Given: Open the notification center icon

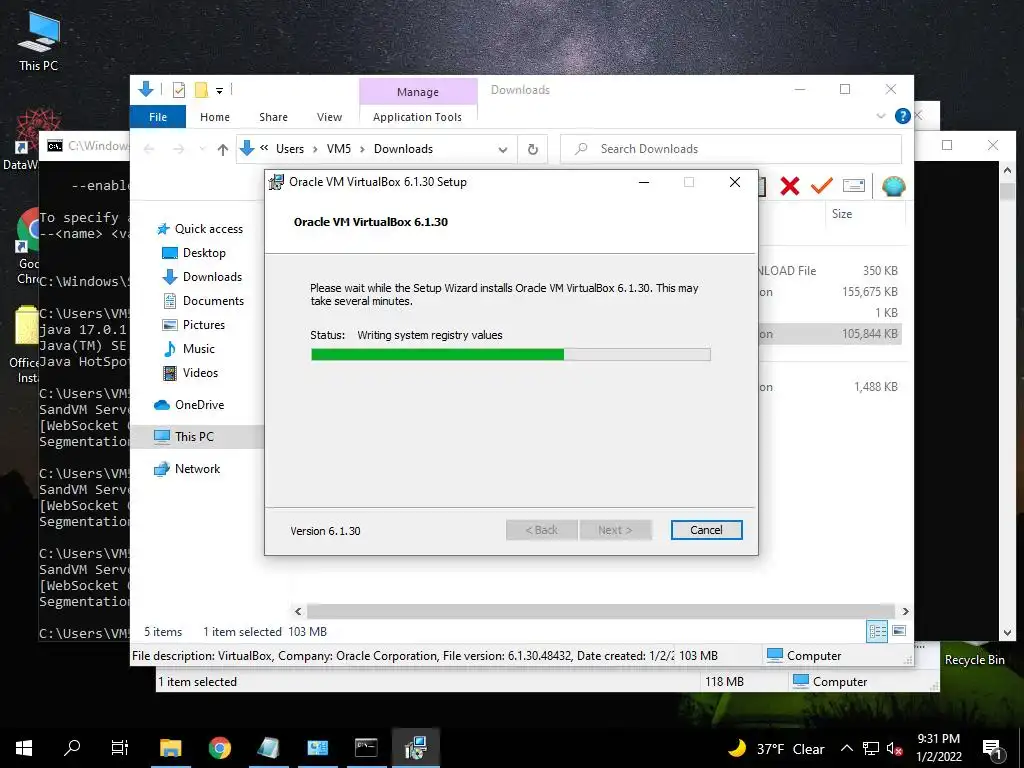Looking at the screenshot, I should tap(993, 749).
